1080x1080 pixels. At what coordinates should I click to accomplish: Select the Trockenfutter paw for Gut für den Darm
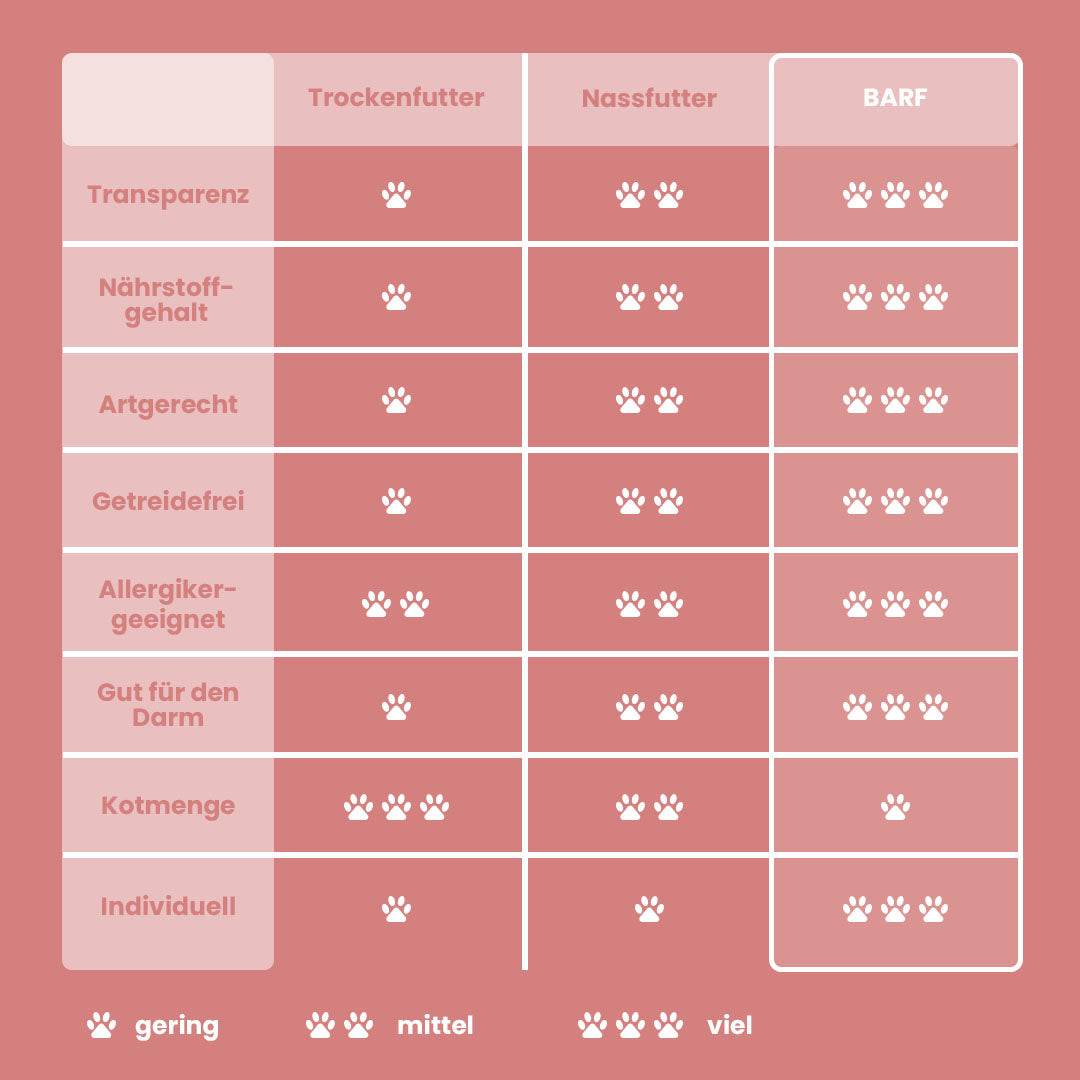(x=397, y=708)
